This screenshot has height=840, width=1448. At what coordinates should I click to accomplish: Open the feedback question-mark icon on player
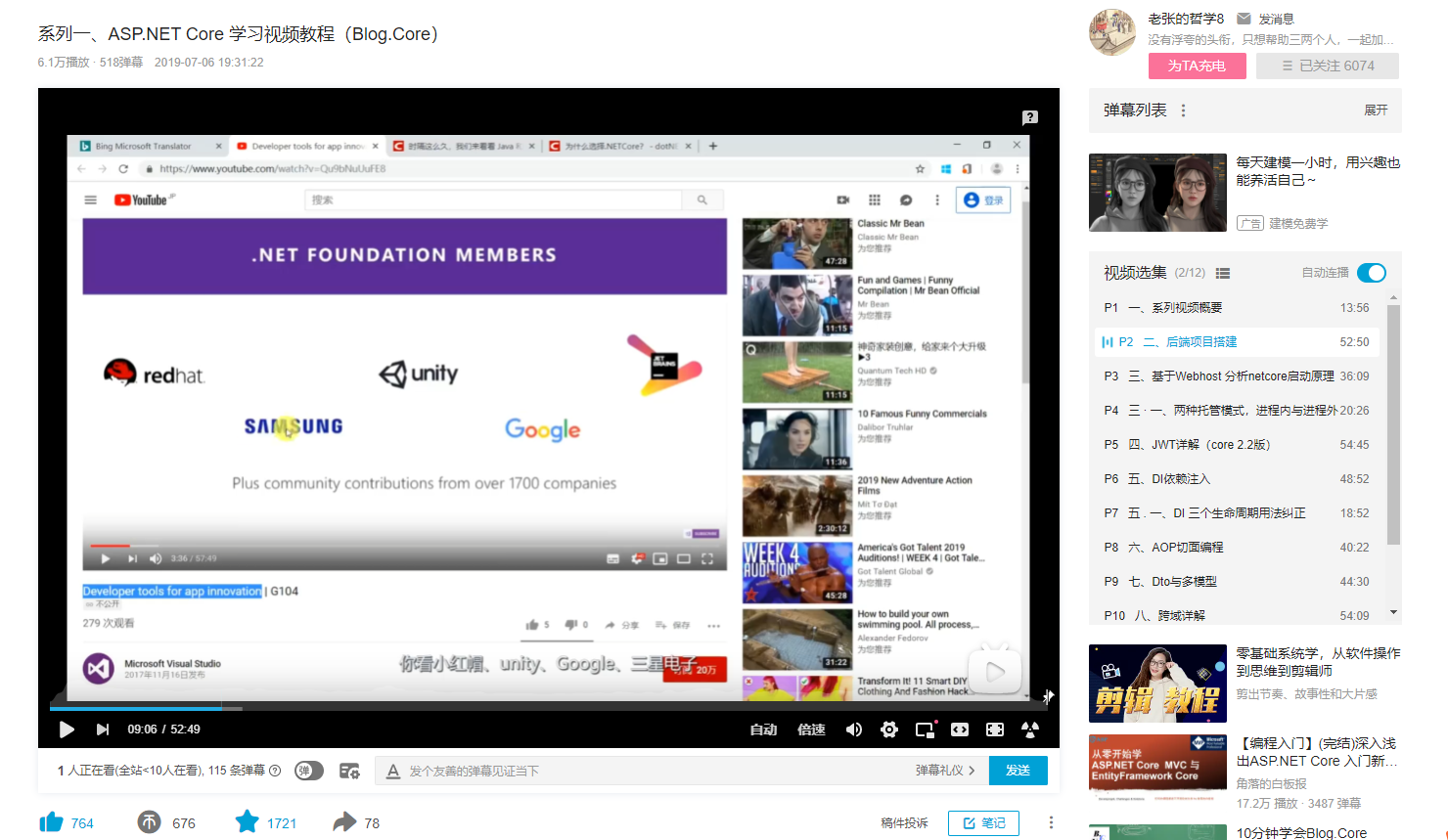pyautogui.click(x=1030, y=117)
